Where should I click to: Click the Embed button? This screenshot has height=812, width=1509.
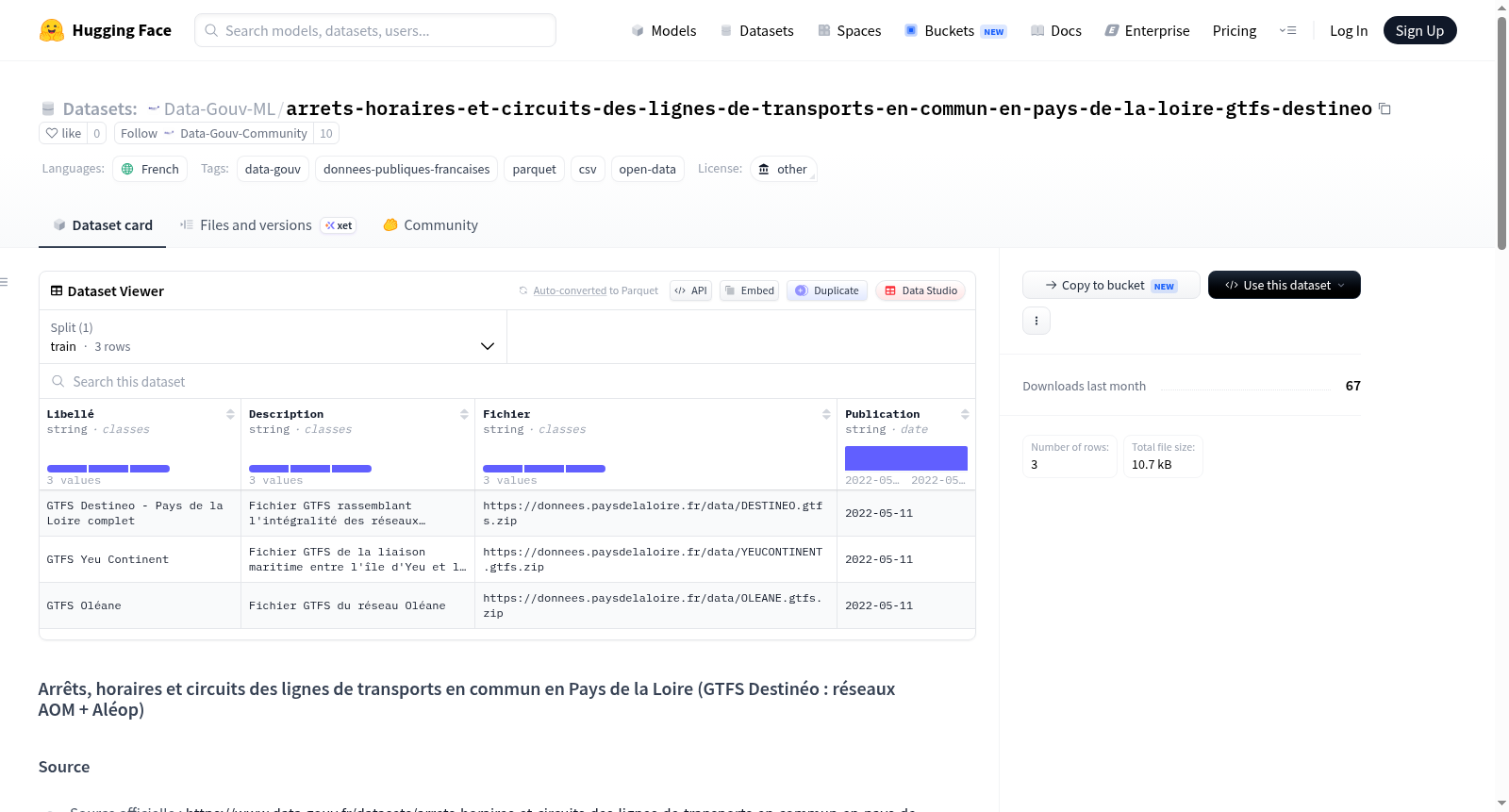point(749,290)
